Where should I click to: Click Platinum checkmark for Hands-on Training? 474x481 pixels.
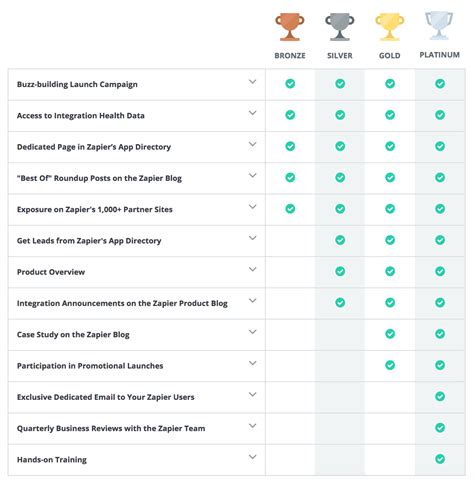pos(440,459)
